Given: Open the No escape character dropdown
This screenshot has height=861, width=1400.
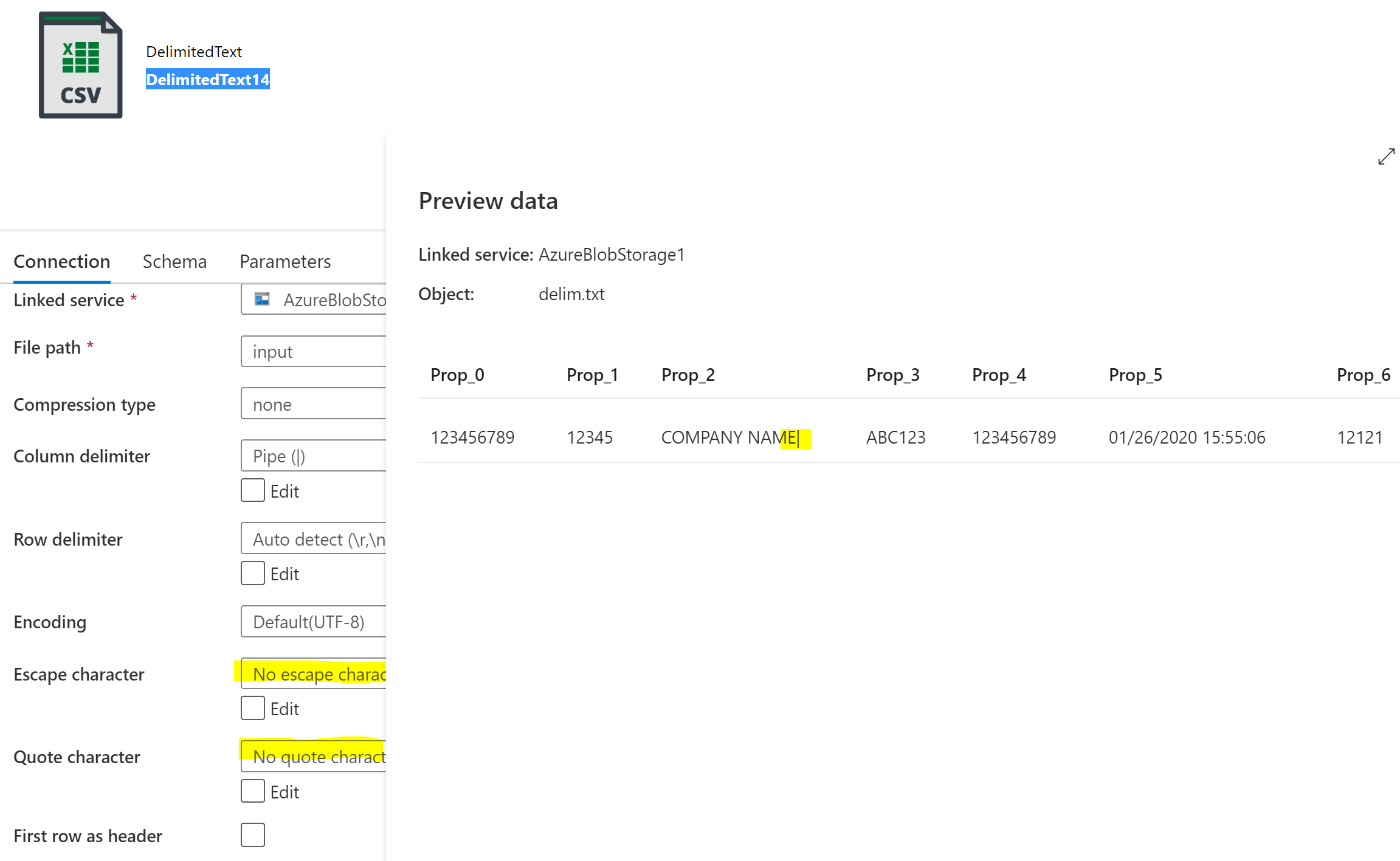Looking at the screenshot, I should 313,674.
